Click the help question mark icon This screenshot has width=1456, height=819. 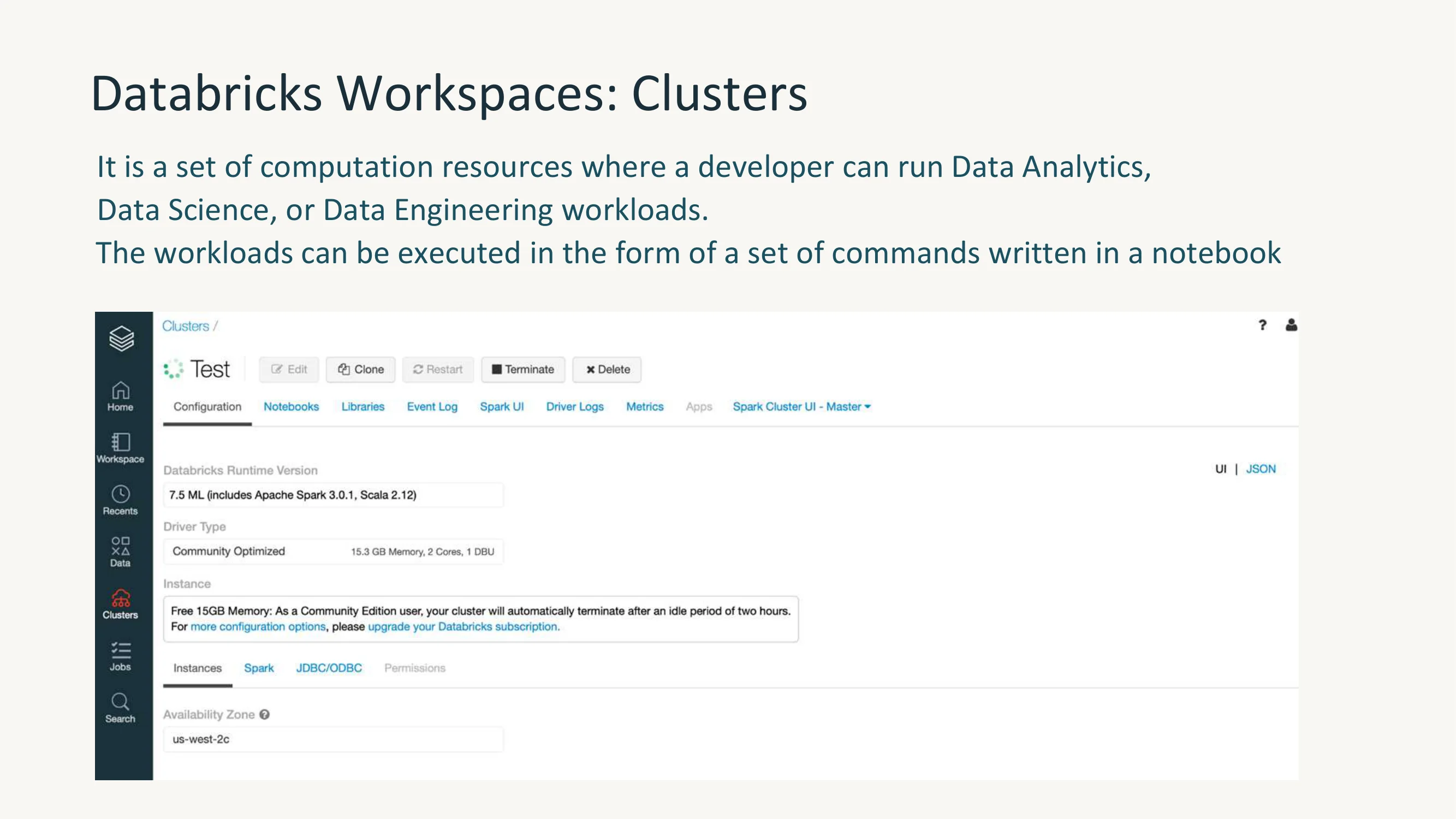pyautogui.click(x=1263, y=325)
